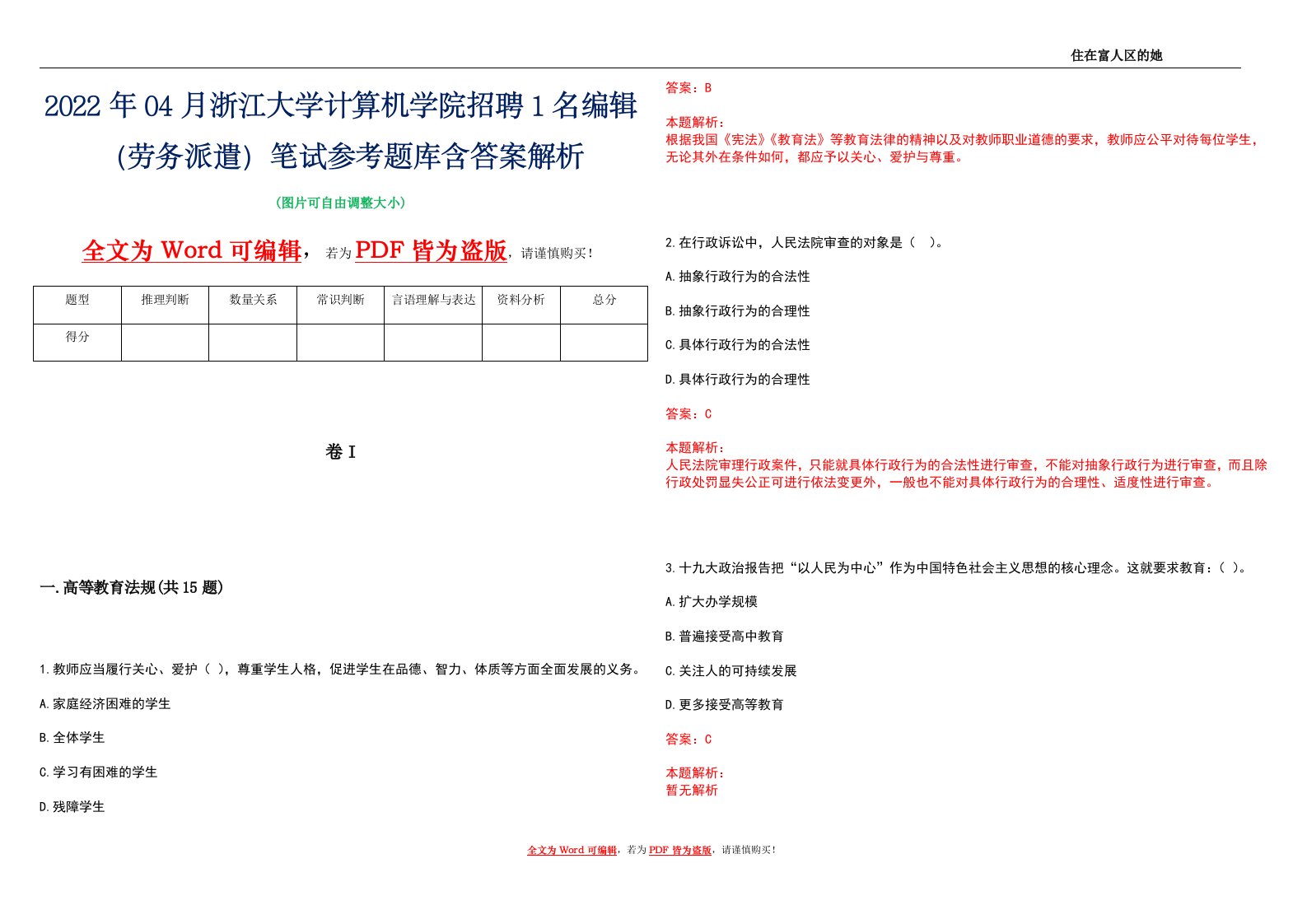The width and height of the screenshot is (1307, 924).
Task: Select option D.具体行政行为的合理性
Action: (x=738, y=380)
